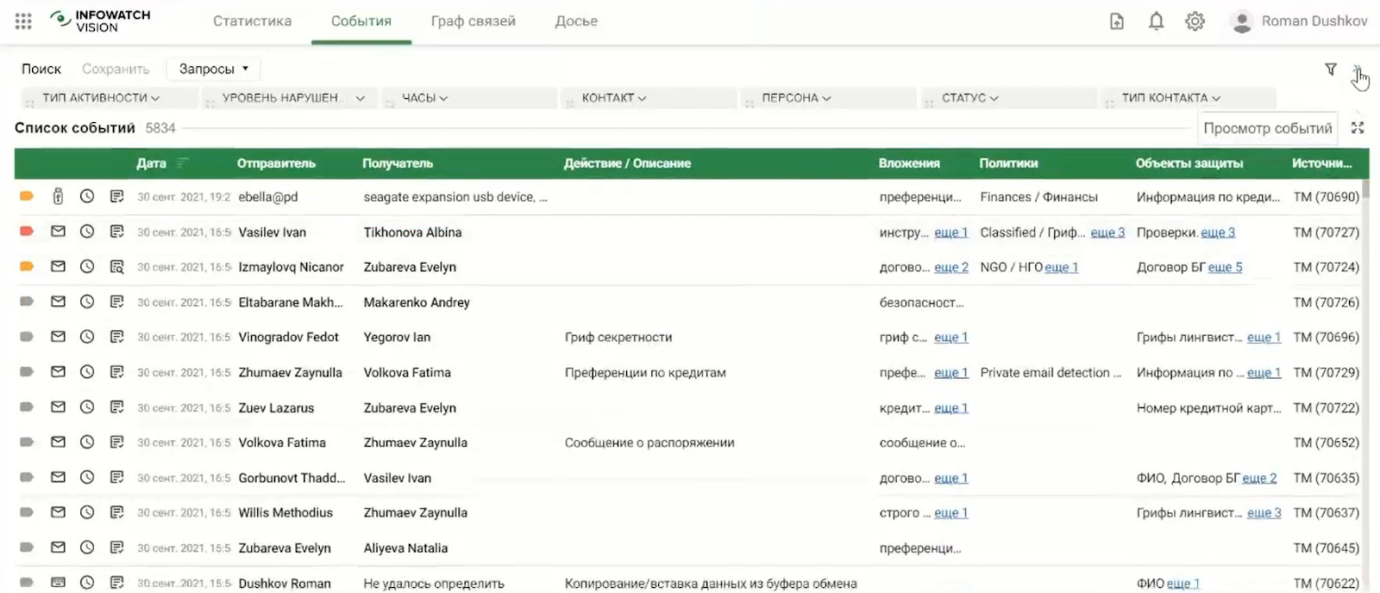Click the sort icon beside Дата
1380x593 pixels.
pos(183,163)
